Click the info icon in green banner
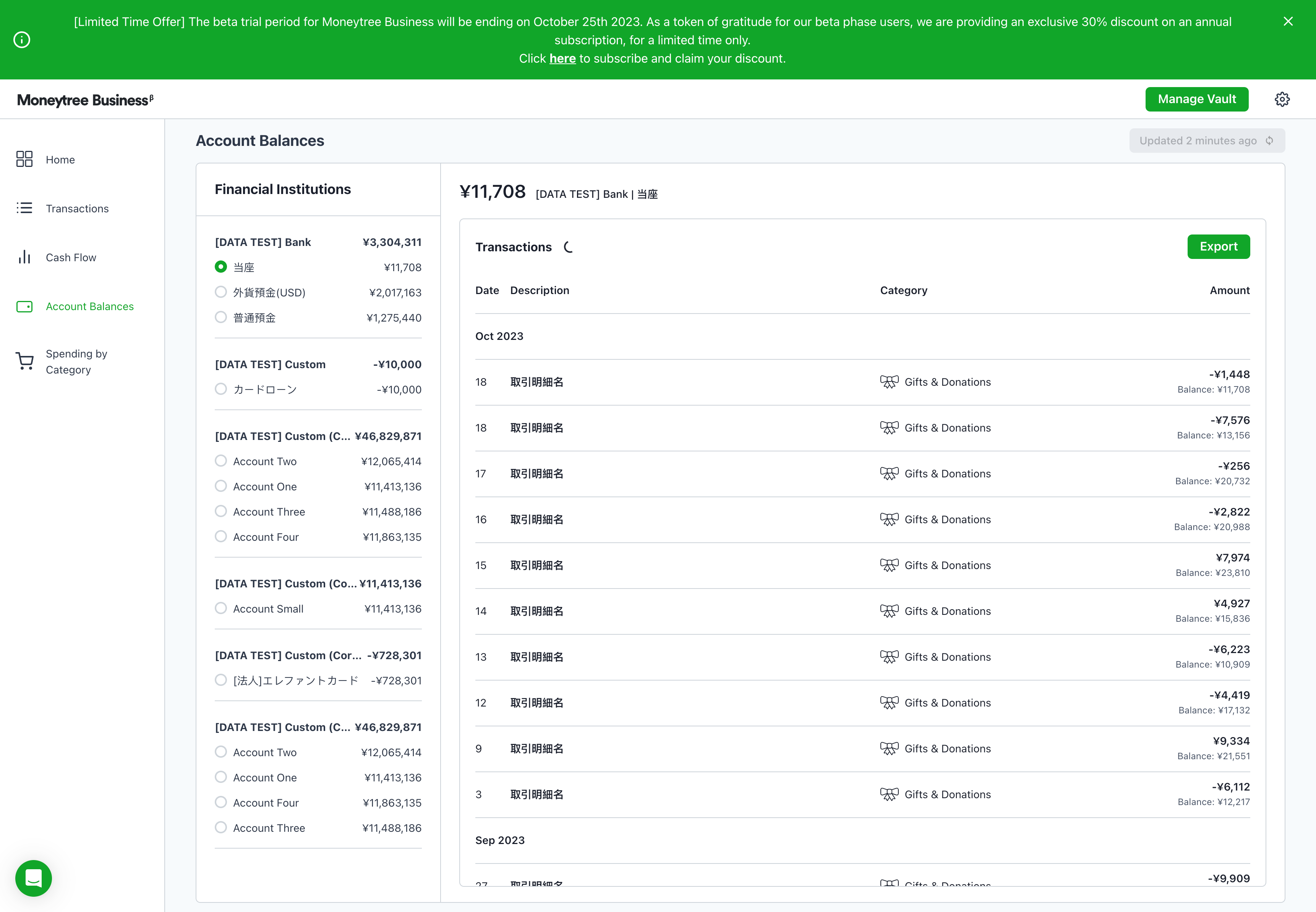Viewport: 1316px width, 912px height. click(22, 40)
